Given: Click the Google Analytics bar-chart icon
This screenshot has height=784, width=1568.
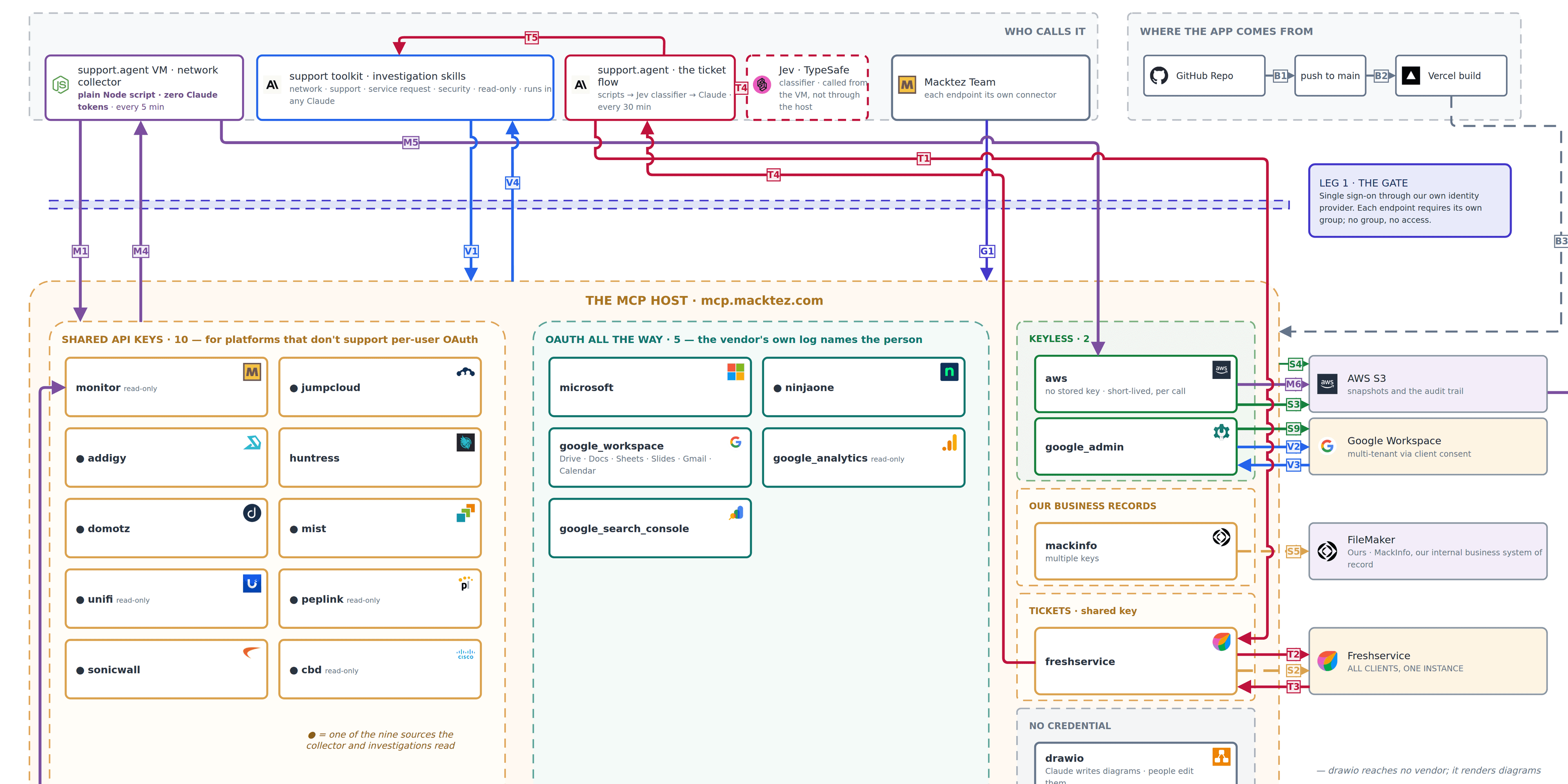Looking at the screenshot, I should pos(949,443).
